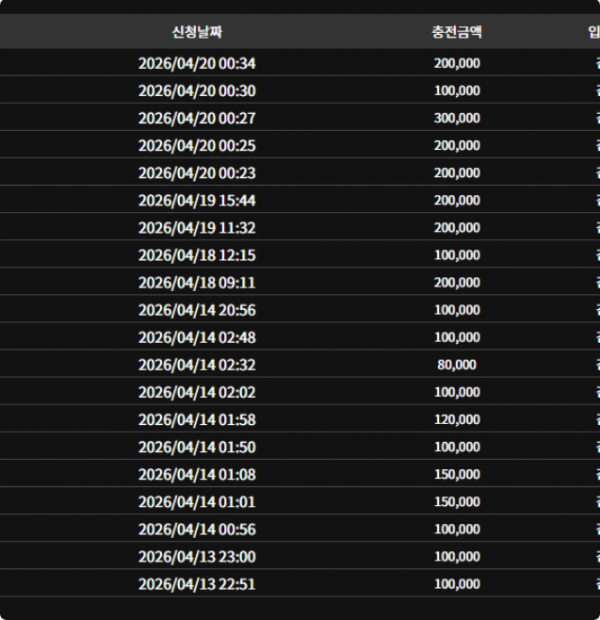Select date cell 2026/04/20 00:30
Image resolution: width=600 pixels, height=620 pixels.
(197, 91)
